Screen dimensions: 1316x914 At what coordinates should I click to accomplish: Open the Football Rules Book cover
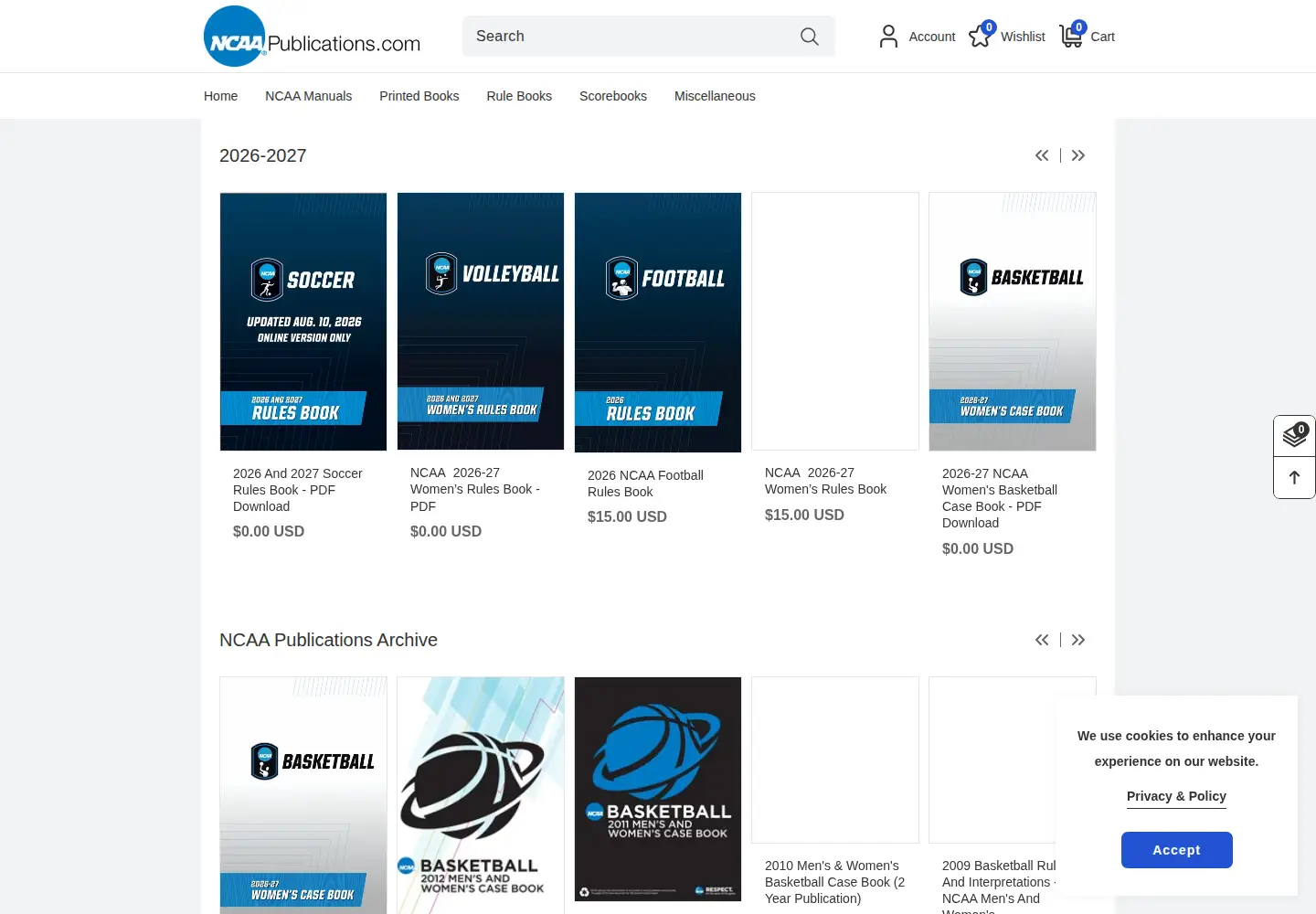click(658, 323)
